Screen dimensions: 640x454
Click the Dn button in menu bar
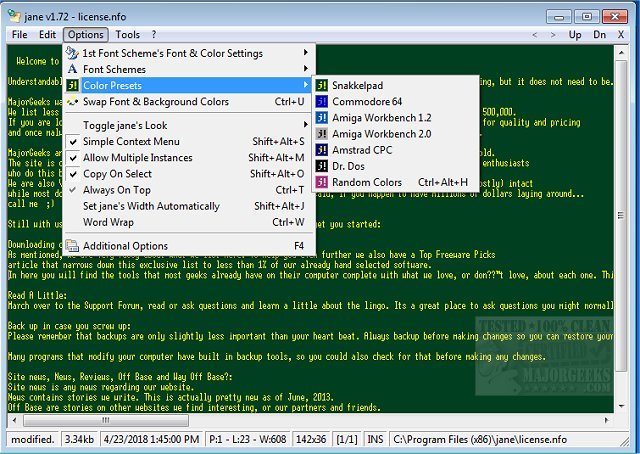point(599,35)
